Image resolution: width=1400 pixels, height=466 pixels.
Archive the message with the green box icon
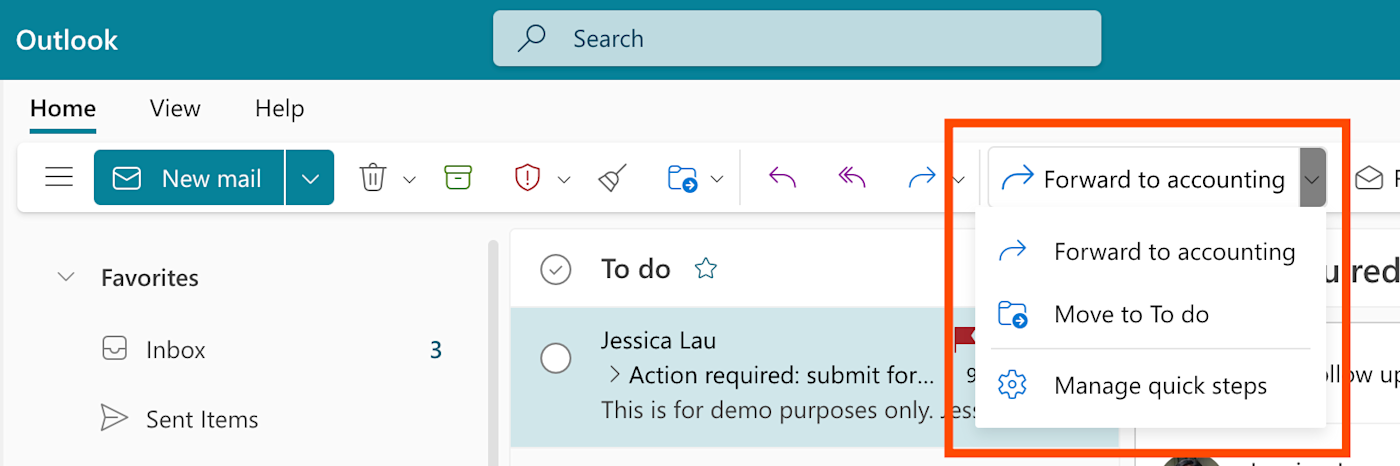pyautogui.click(x=458, y=178)
